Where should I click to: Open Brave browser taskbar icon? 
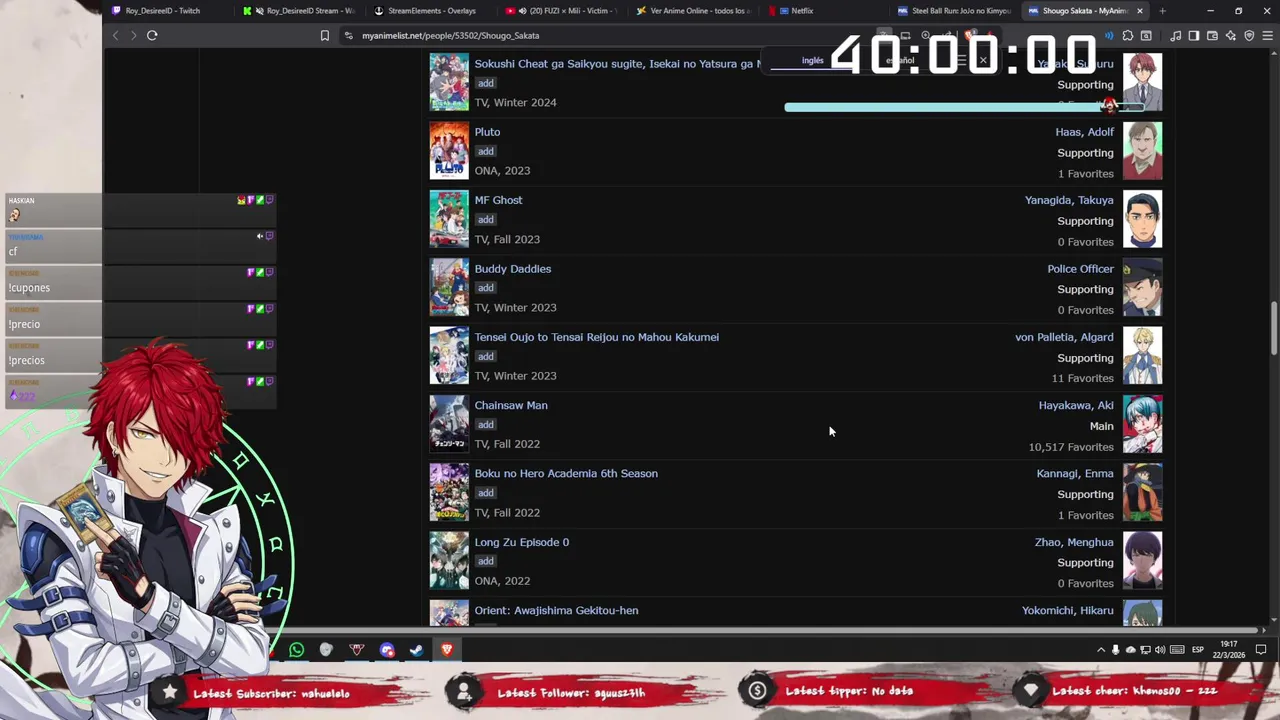447,650
